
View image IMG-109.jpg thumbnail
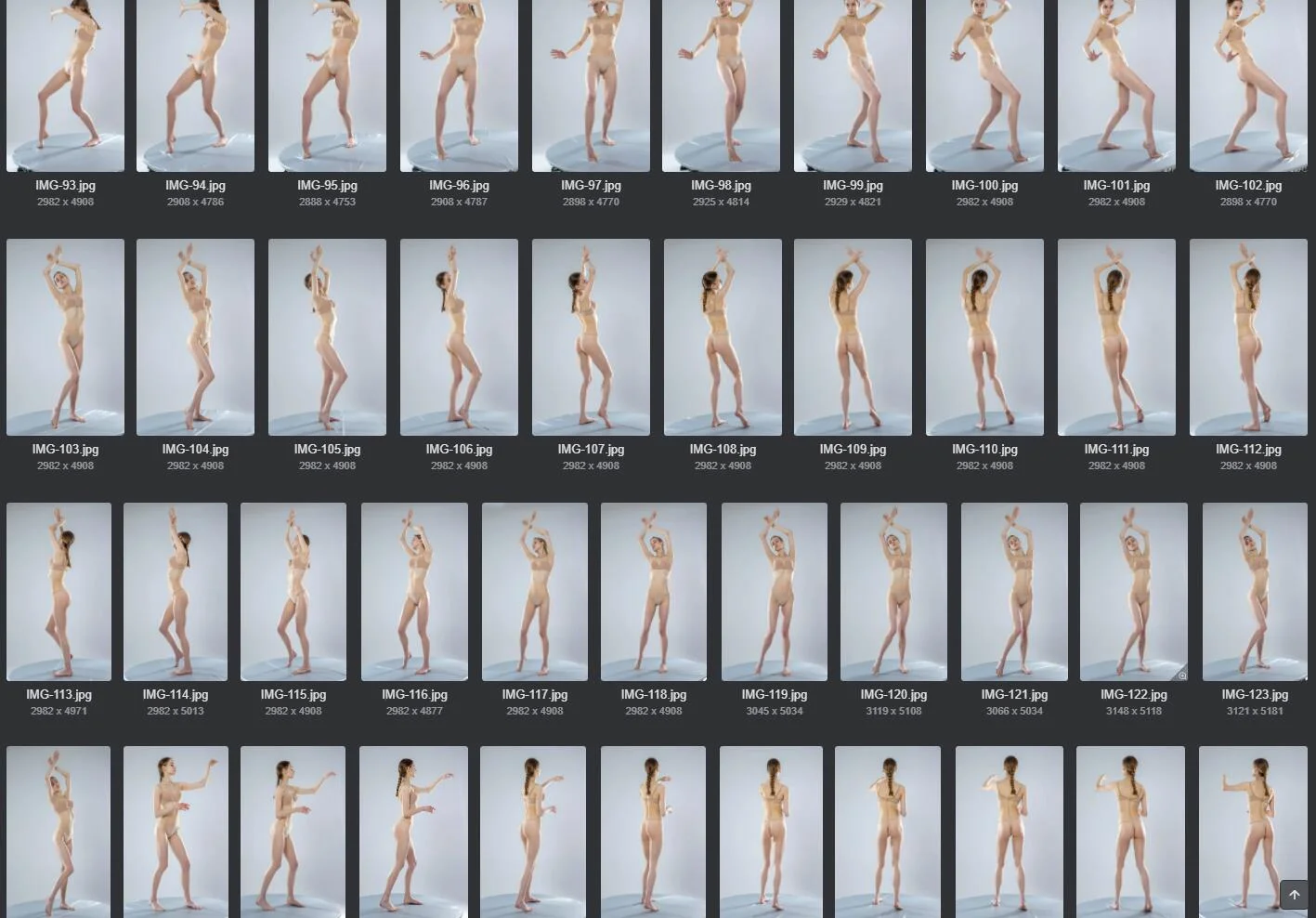[x=853, y=337]
